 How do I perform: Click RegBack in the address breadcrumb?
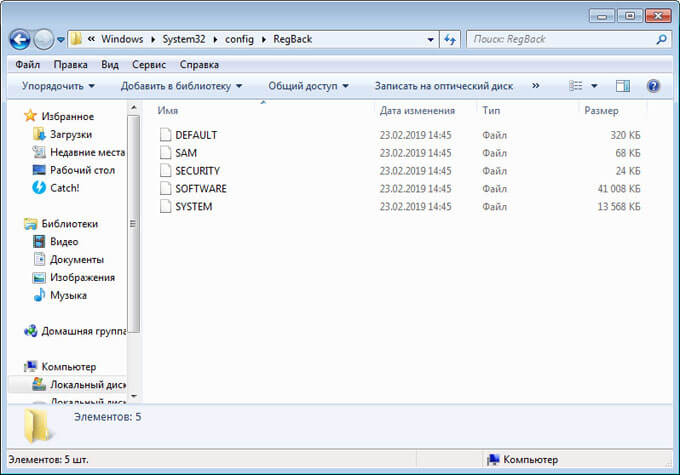293,39
